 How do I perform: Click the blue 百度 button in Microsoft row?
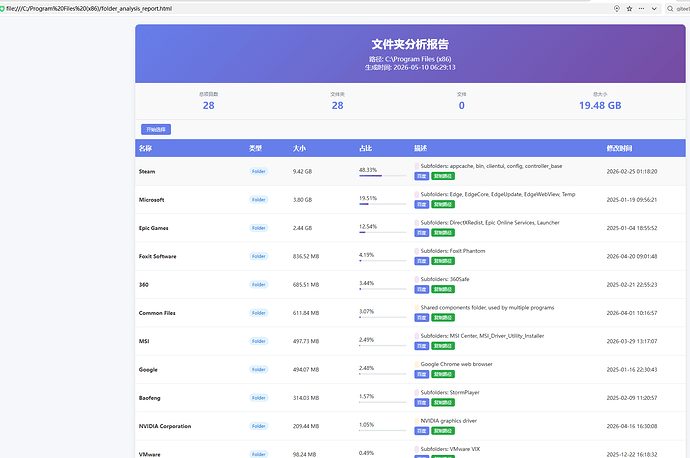(x=422, y=204)
